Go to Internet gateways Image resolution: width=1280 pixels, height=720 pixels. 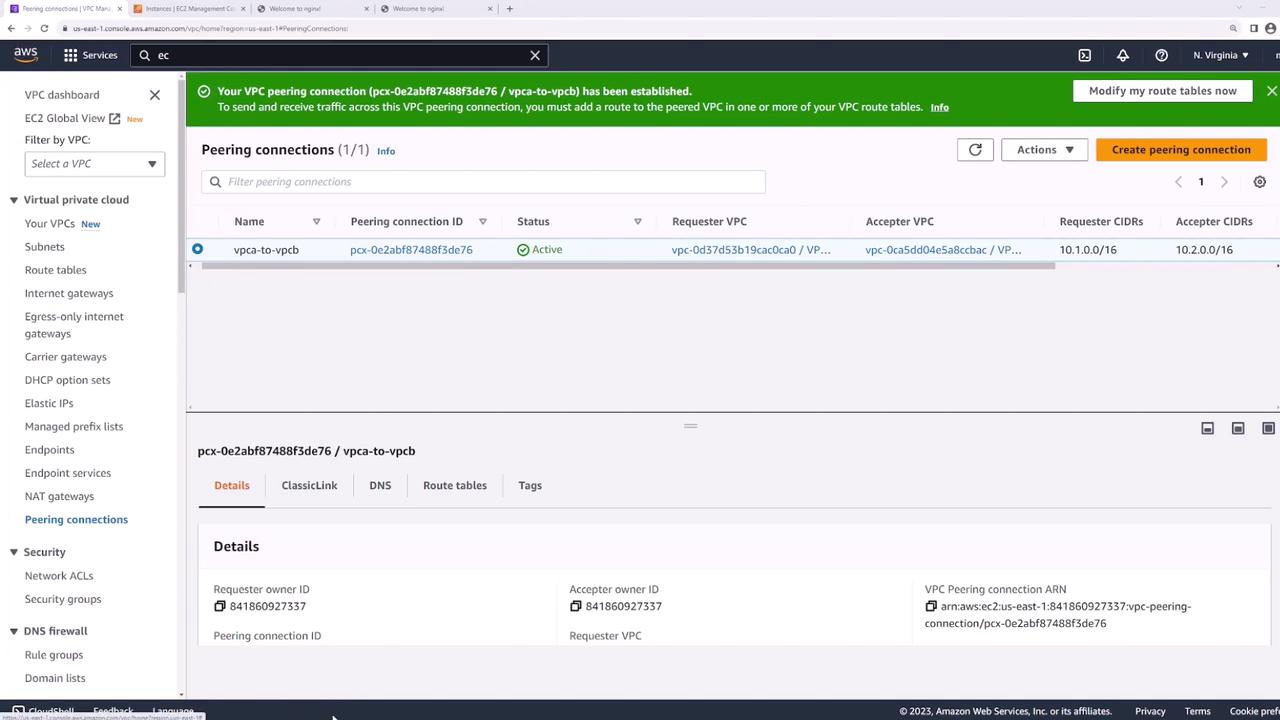69,293
